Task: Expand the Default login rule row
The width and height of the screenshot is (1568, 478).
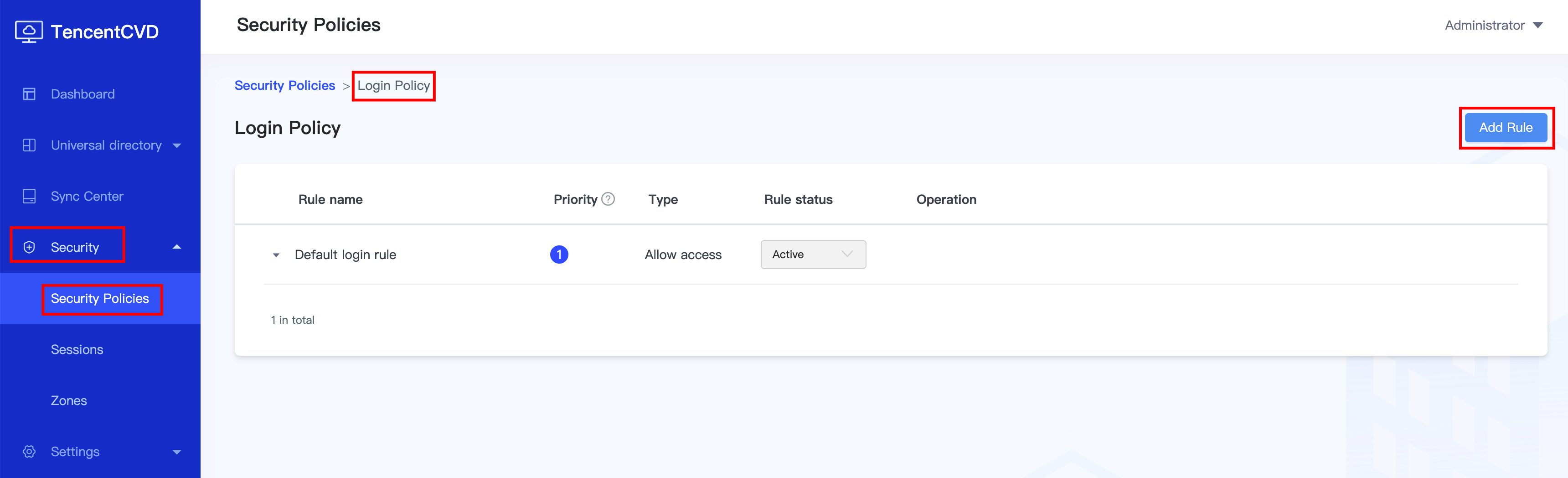Action: 276,255
